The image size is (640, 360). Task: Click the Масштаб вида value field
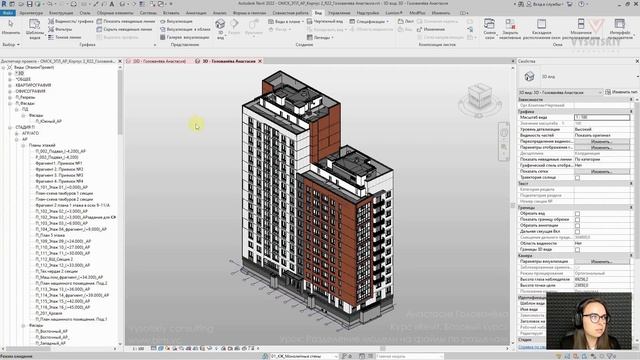coord(602,117)
